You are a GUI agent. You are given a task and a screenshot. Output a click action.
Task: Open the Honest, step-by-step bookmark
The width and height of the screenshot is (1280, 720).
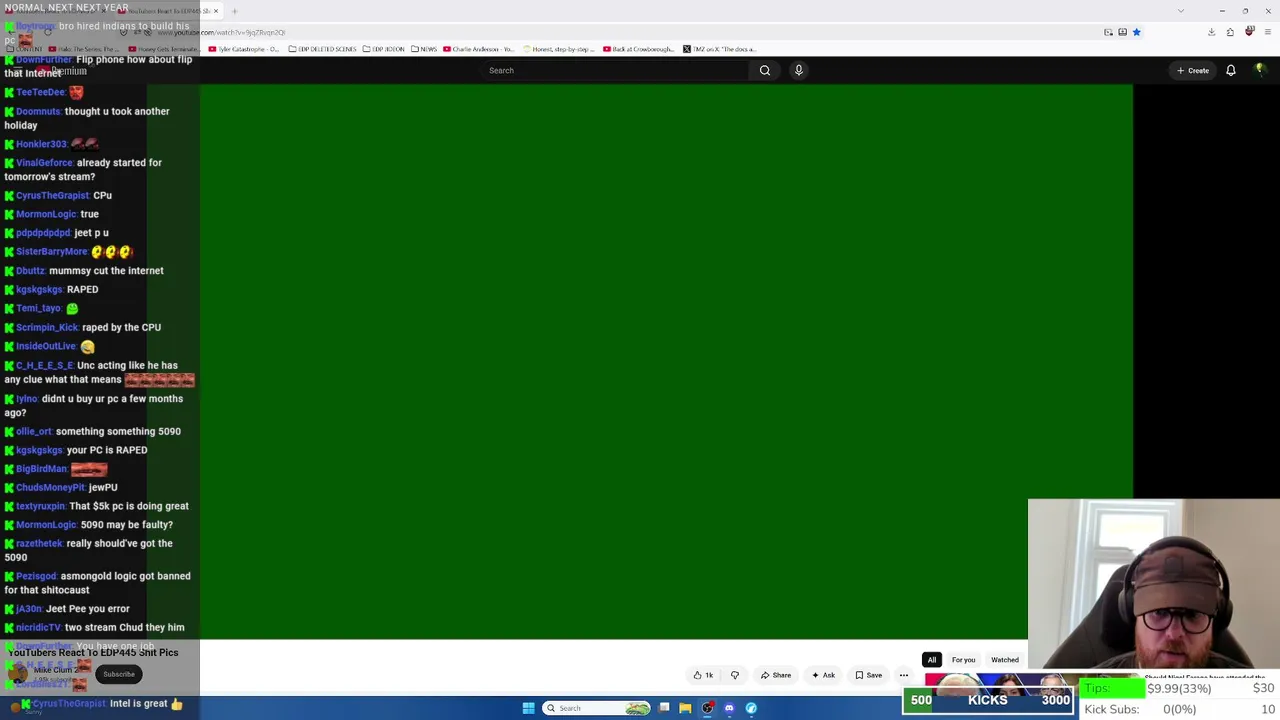pyautogui.click(x=558, y=49)
